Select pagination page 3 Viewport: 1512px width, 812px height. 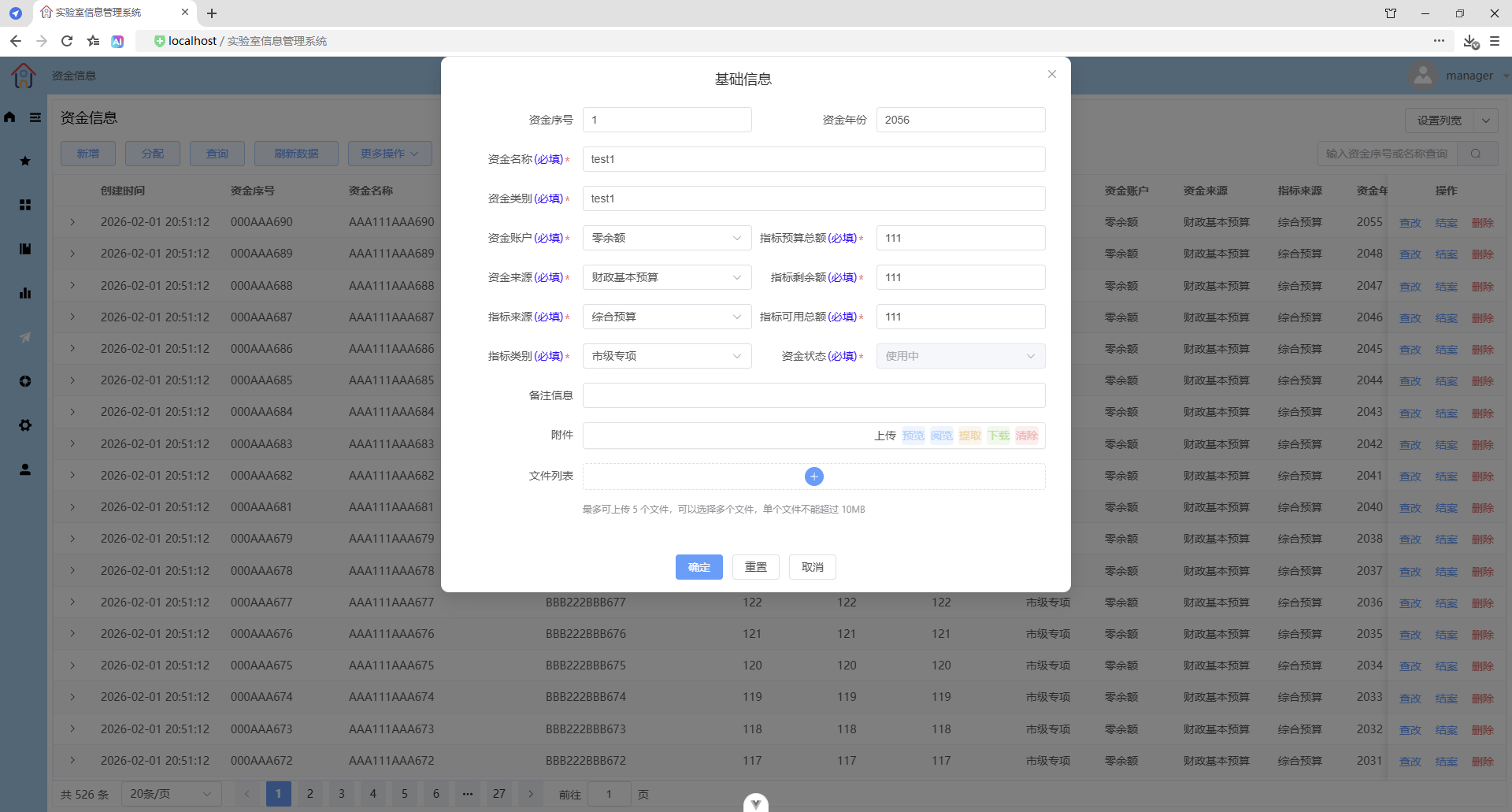click(342, 794)
